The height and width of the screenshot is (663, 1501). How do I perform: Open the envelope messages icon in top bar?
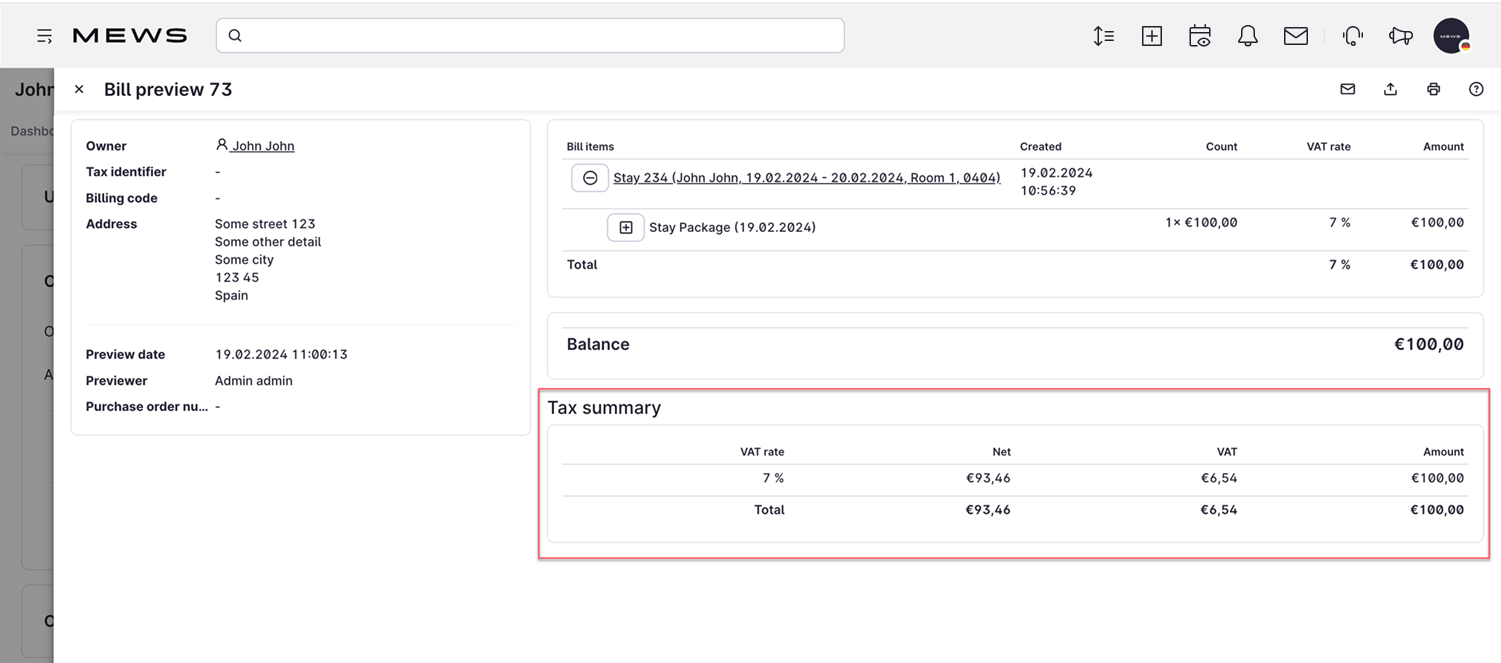(x=1296, y=36)
